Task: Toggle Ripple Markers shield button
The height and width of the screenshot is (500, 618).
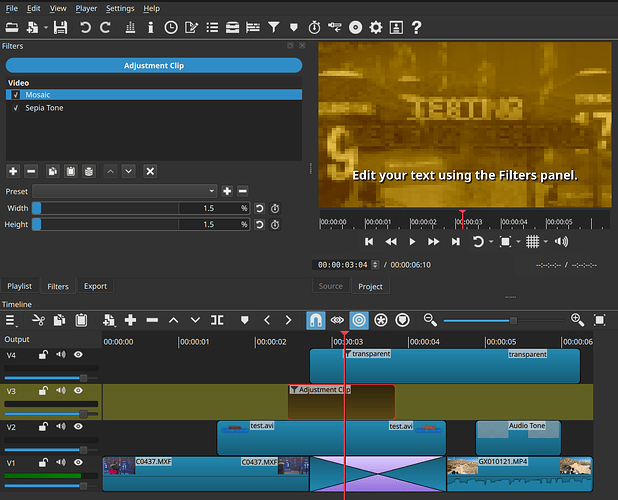Action: pyautogui.click(x=402, y=320)
